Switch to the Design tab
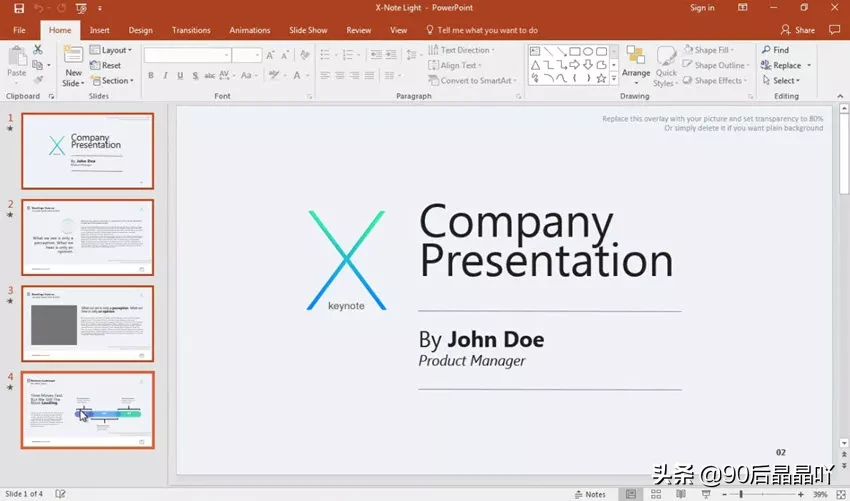 pos(140,30)
